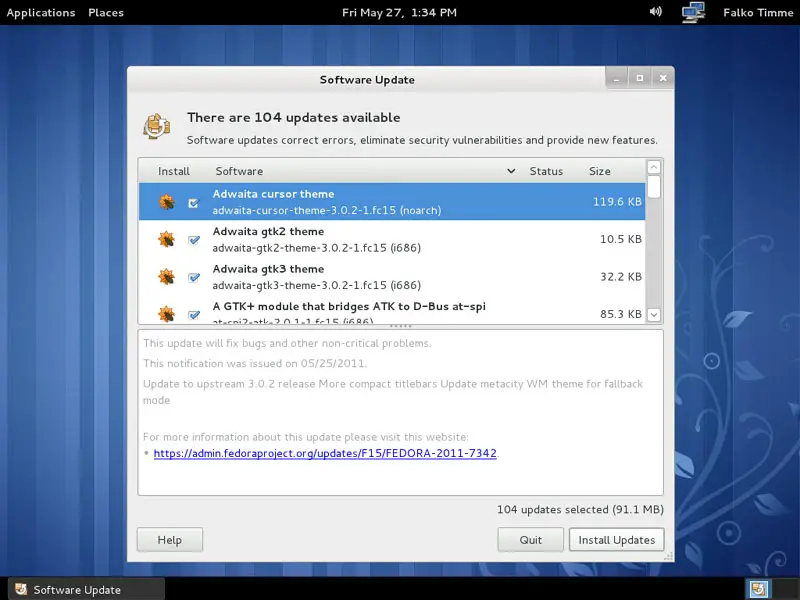Image resolution: width=800 pixels, height=600 pixels.
Task: Minimize the Software Update window
Action: click(616, 79)
